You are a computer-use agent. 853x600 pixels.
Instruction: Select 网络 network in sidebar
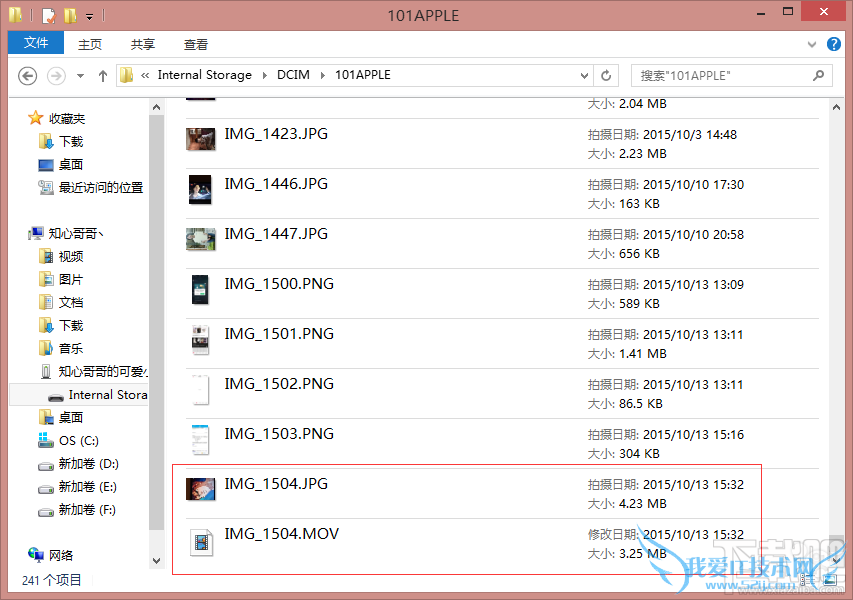pos(51,555)
